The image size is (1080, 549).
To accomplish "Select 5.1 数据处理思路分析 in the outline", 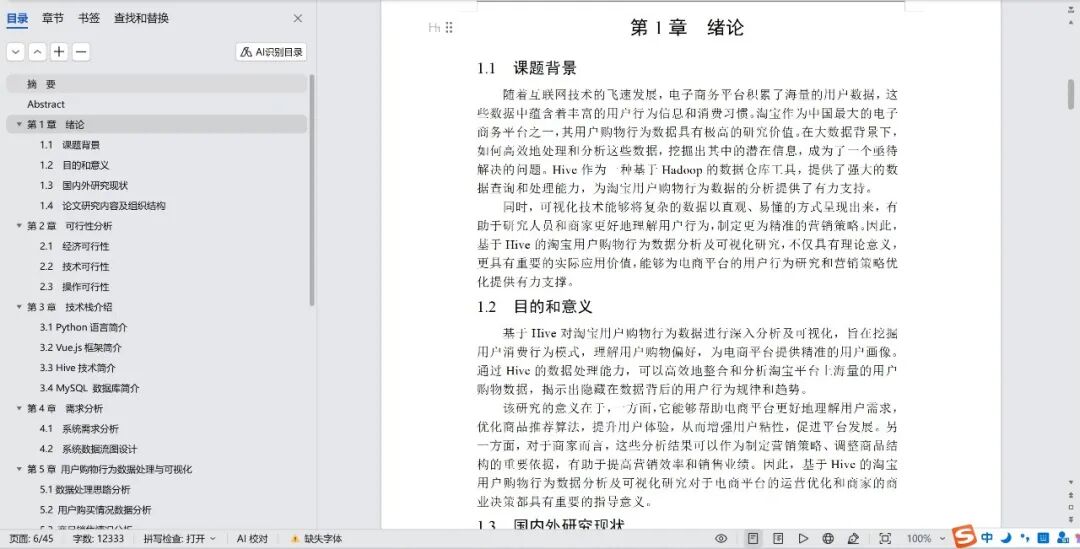I will pos(85,490).
